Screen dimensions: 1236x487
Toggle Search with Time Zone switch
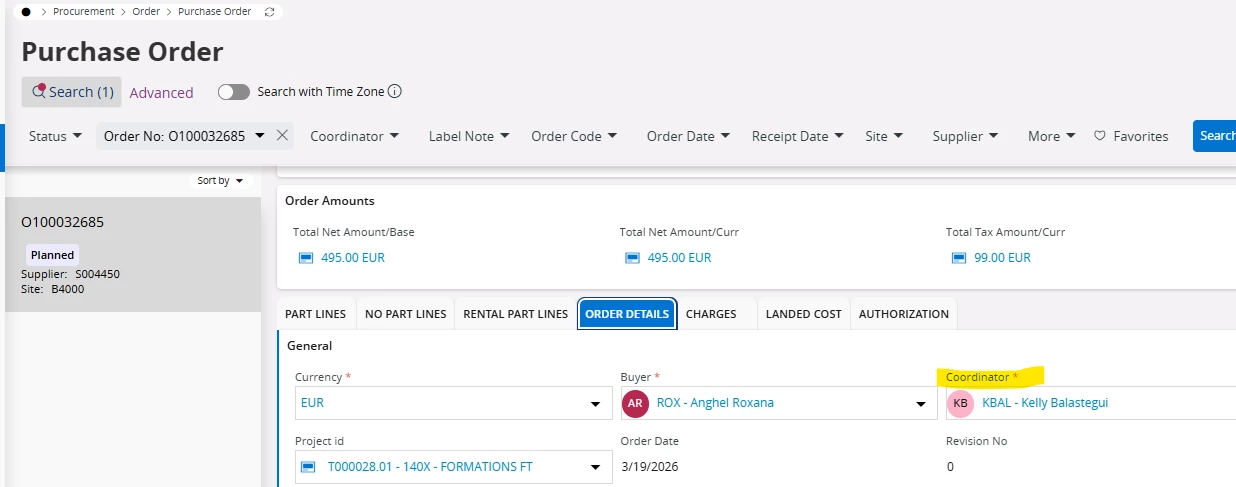click(x=234, y=92)
